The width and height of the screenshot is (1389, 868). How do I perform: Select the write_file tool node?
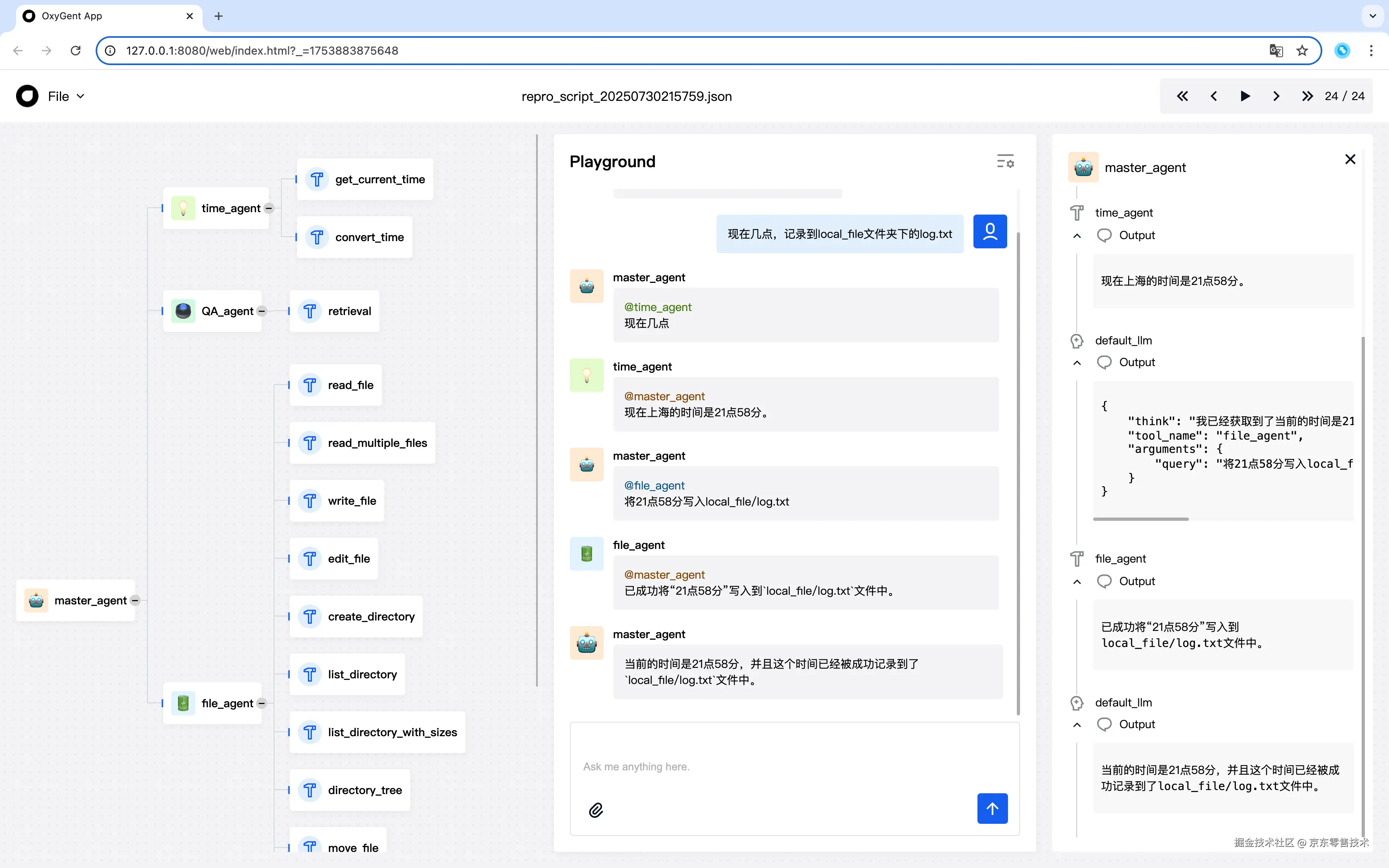(x=337, y=501)
